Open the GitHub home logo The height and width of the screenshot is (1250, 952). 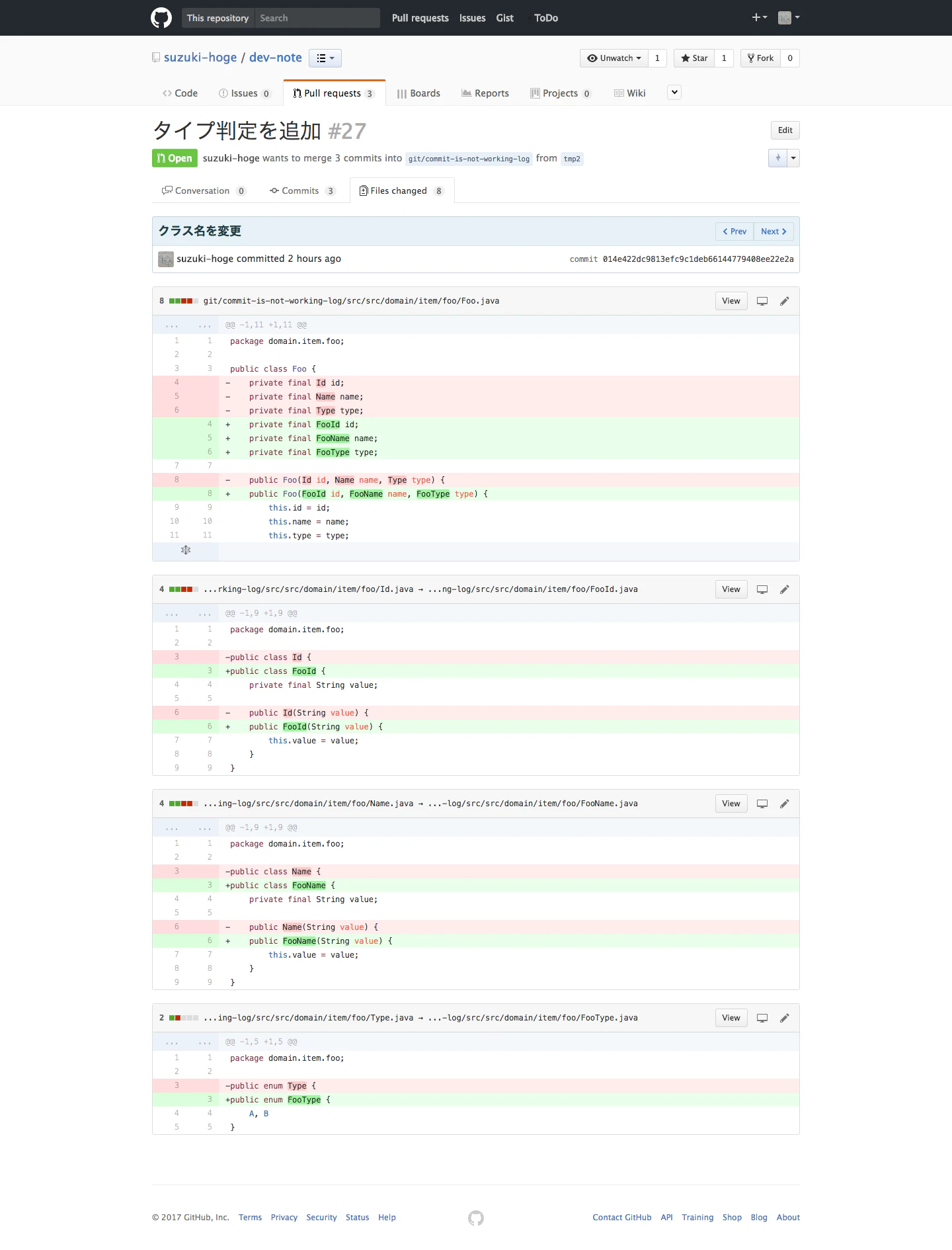pyautogui.click(x=161, y=18)
